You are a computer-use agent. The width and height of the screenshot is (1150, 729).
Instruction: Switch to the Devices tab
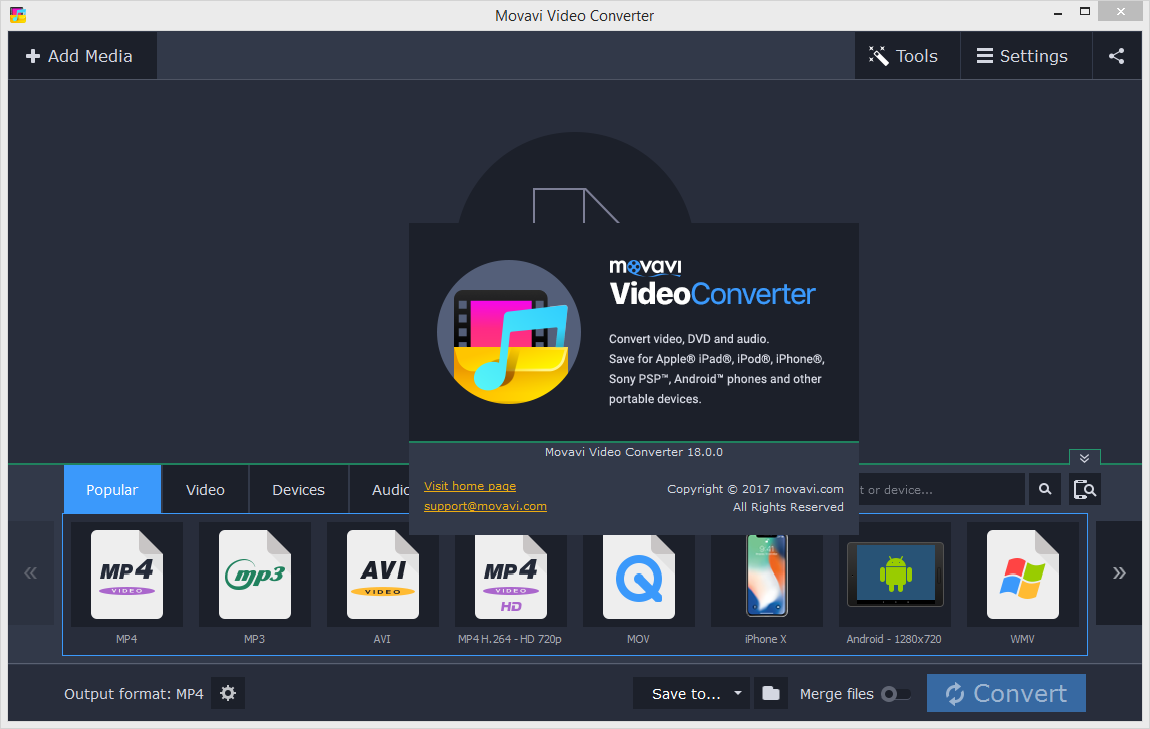point(299,489)
